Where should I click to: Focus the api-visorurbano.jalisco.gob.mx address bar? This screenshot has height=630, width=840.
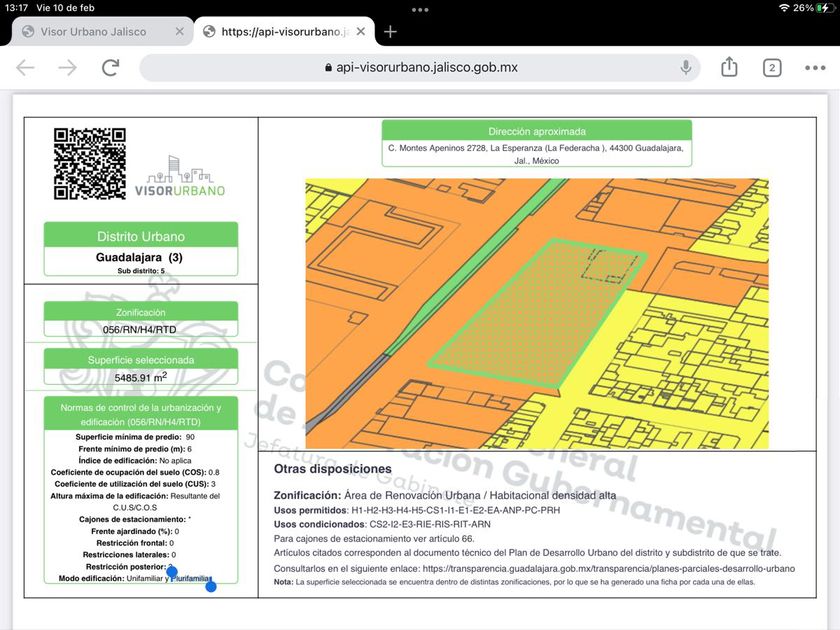420,67
